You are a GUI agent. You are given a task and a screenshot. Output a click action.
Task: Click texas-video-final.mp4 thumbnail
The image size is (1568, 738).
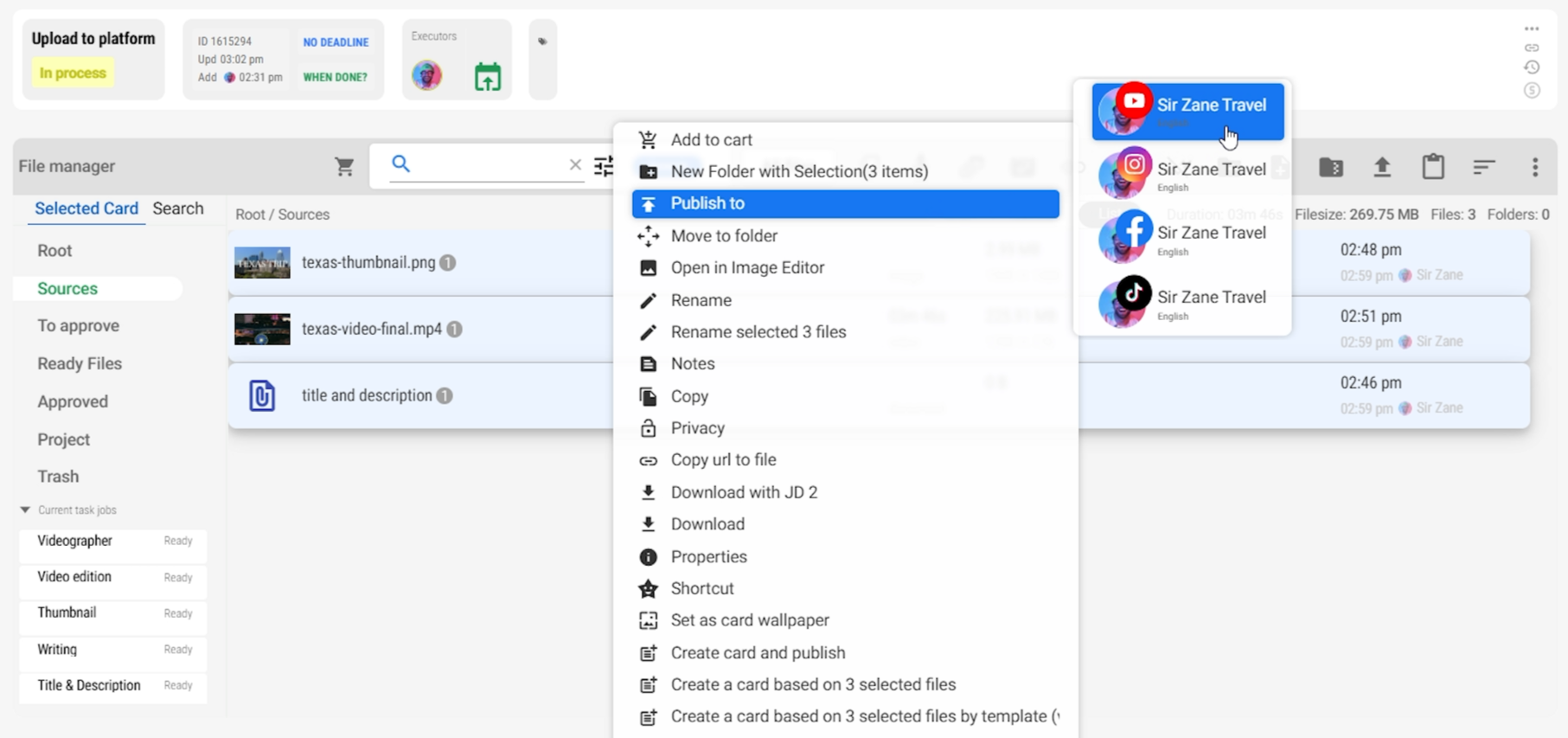[262, 330]
